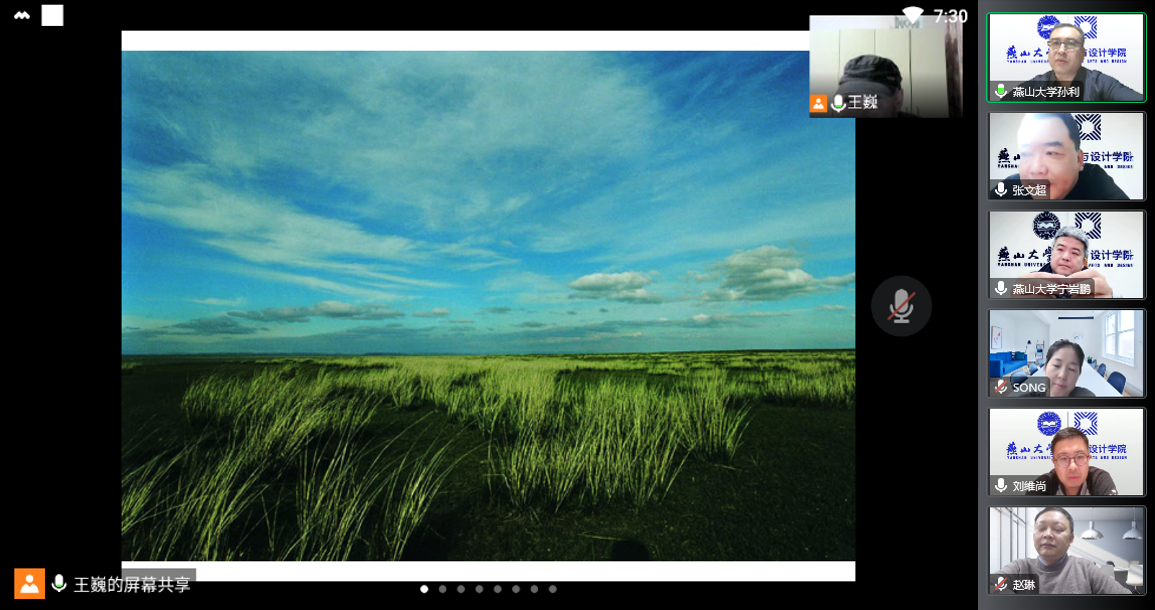Select the first page indicator dot
The height and width of the screenshot is (610, 1155).
pos(424,589)
